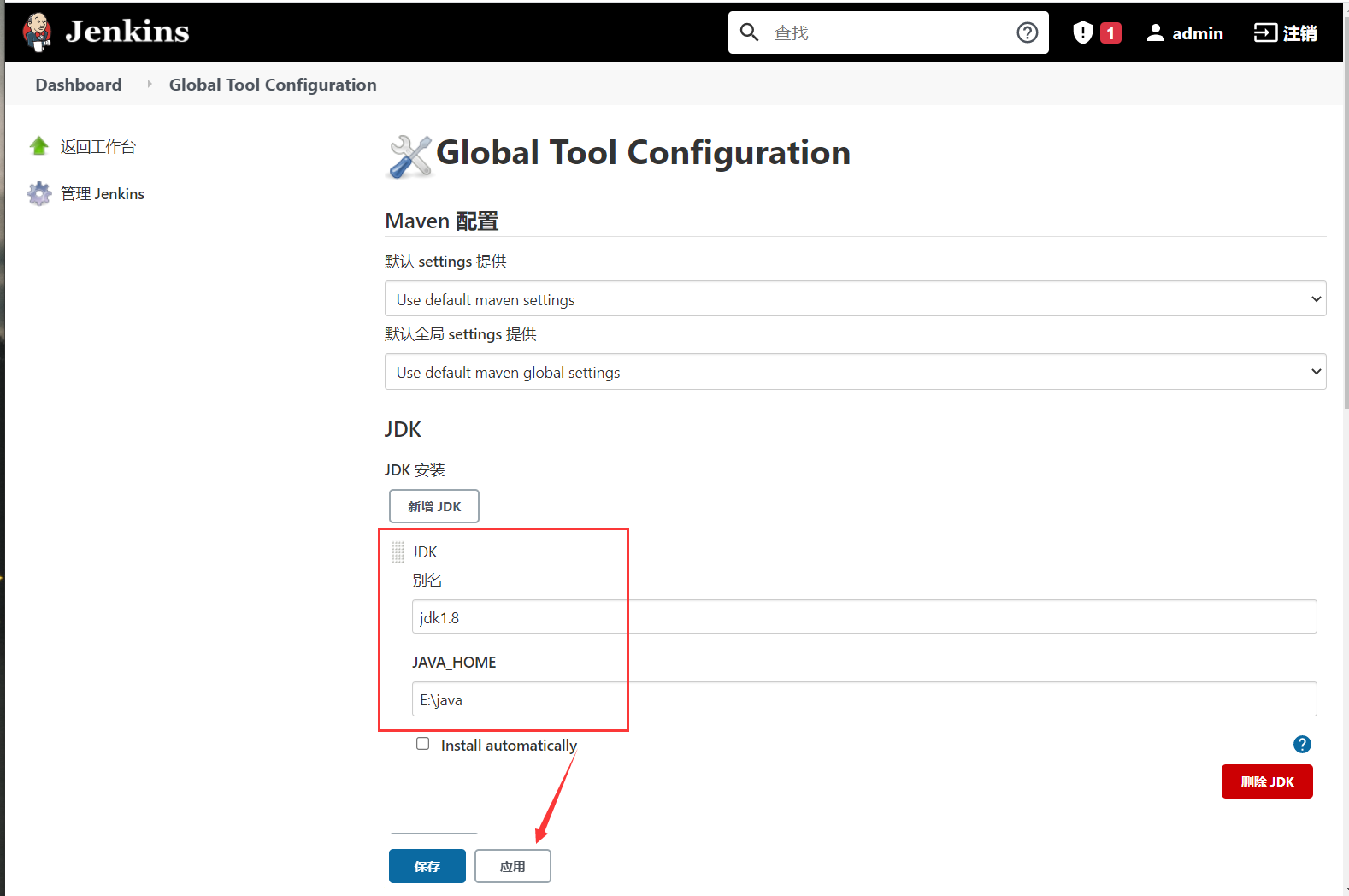Grab the JDK entry drag handle
The width and height of the screenshot is (1349, 896).
click(398, 552)
